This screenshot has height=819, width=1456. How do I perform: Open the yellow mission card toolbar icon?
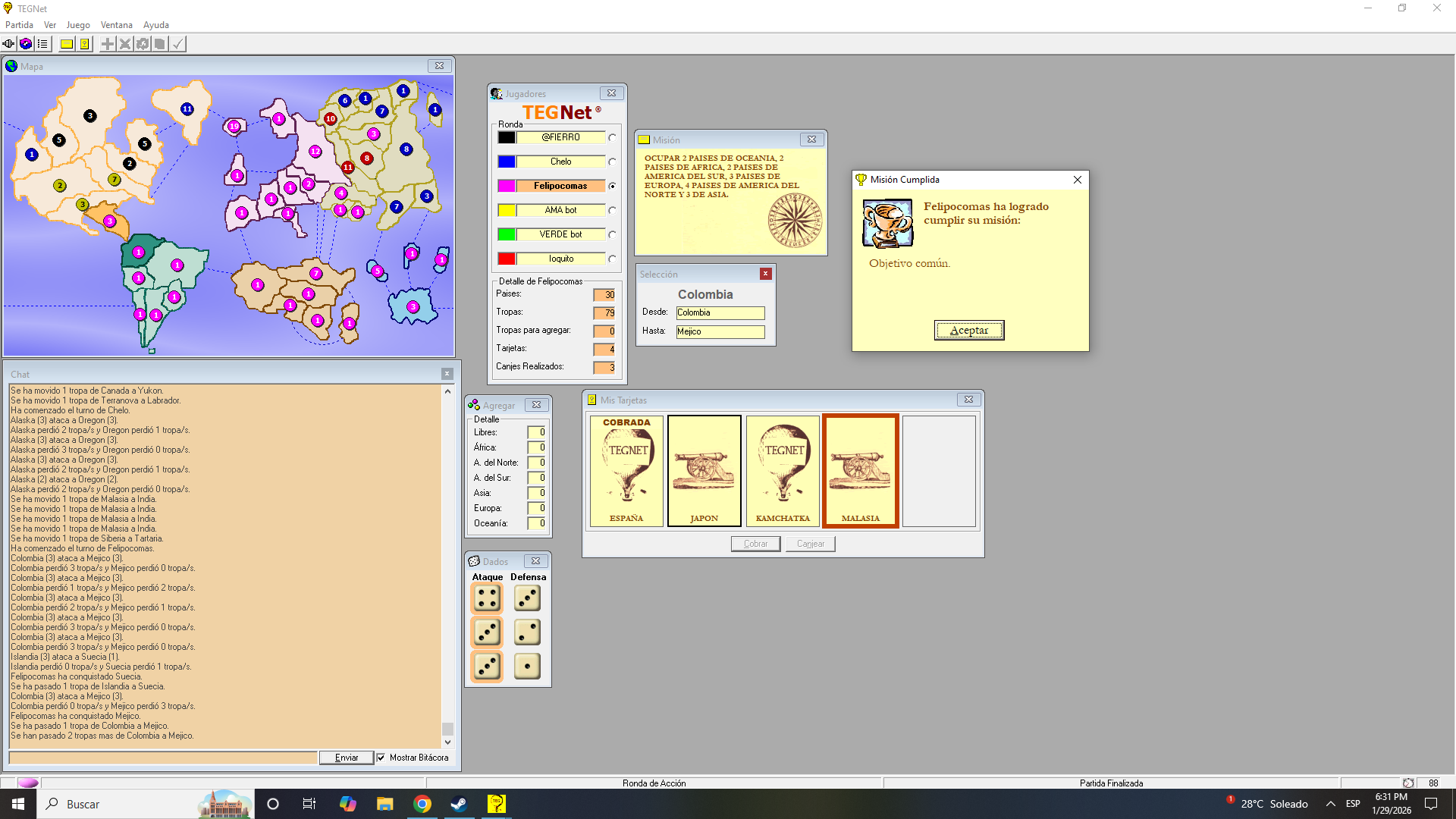click(67, 44)
